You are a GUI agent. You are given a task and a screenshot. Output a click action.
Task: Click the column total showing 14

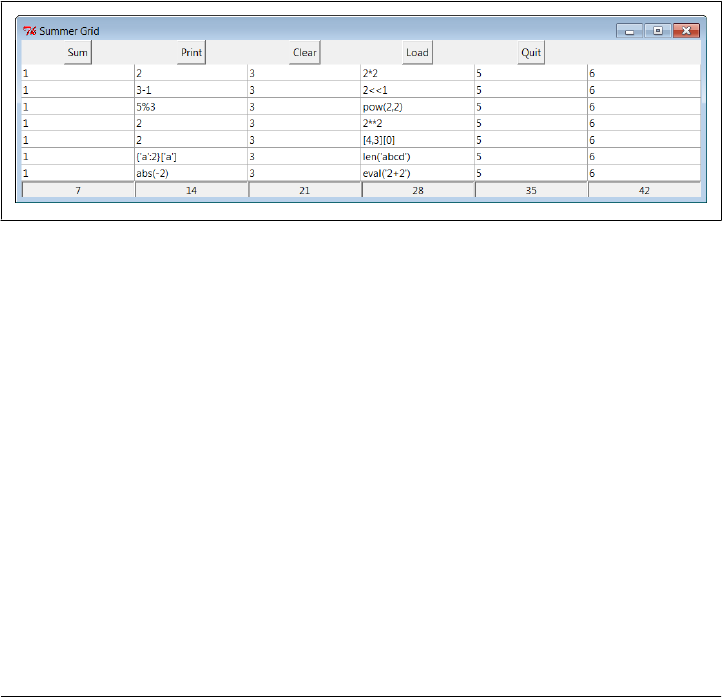(x=191, y=190)
